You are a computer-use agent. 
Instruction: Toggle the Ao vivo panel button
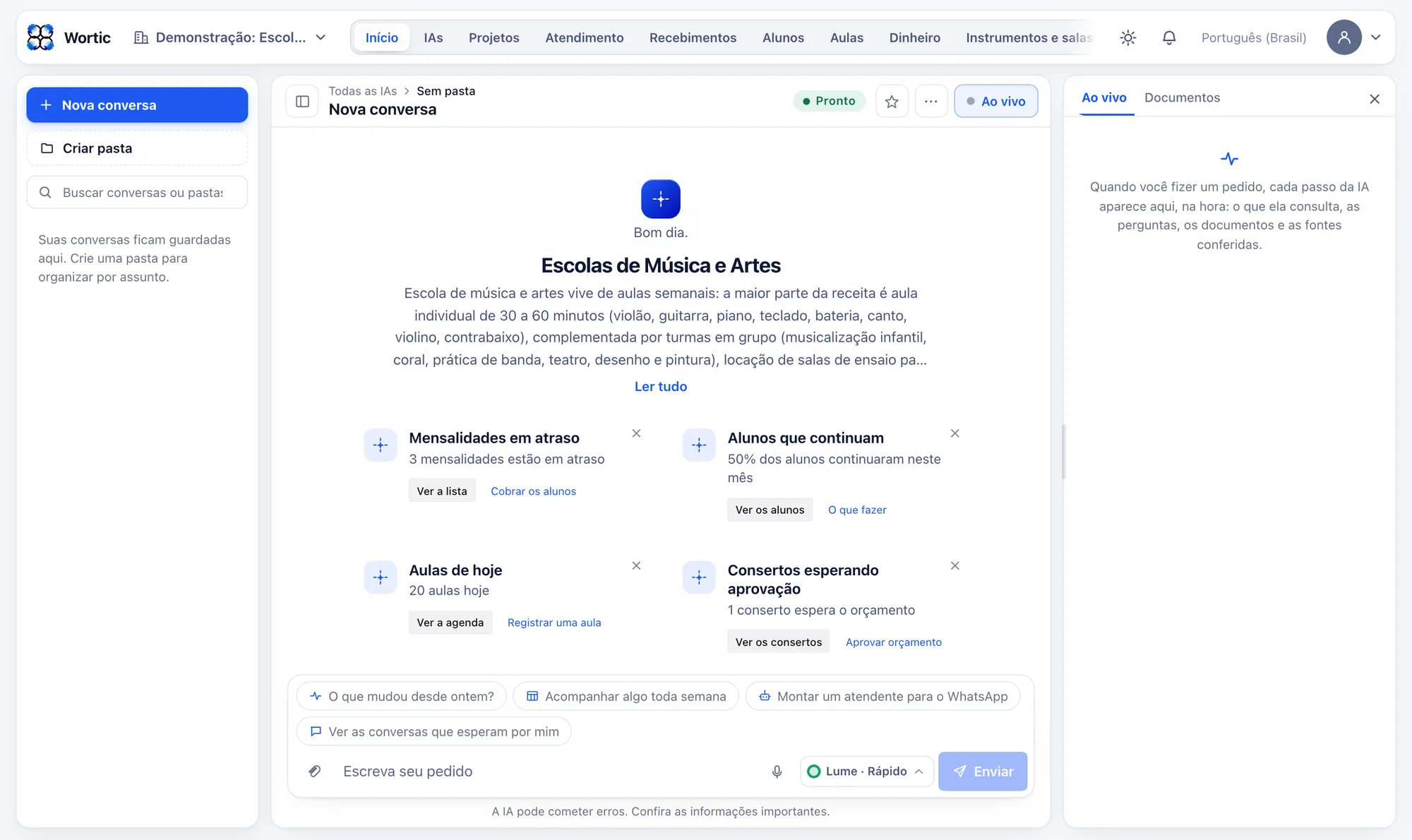[x=995, y=101]
